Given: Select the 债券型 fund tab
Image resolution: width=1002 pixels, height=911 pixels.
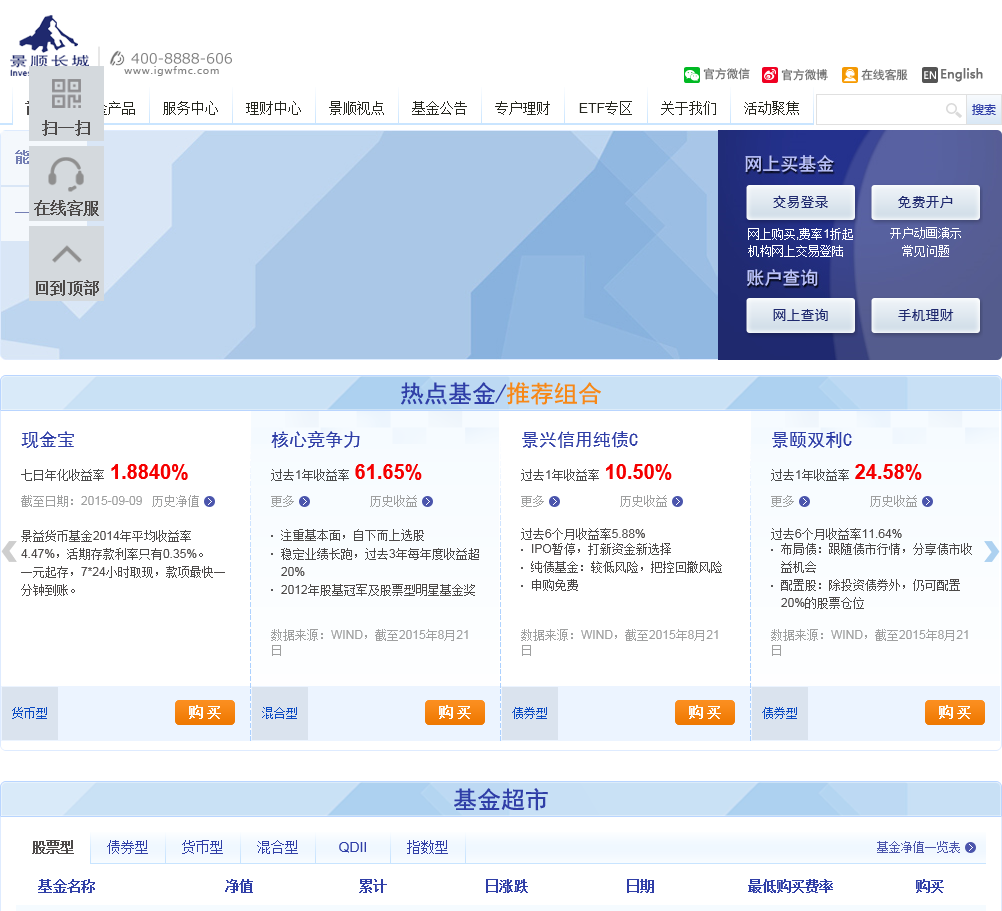Looking at the screenshot, I should 128,848.
